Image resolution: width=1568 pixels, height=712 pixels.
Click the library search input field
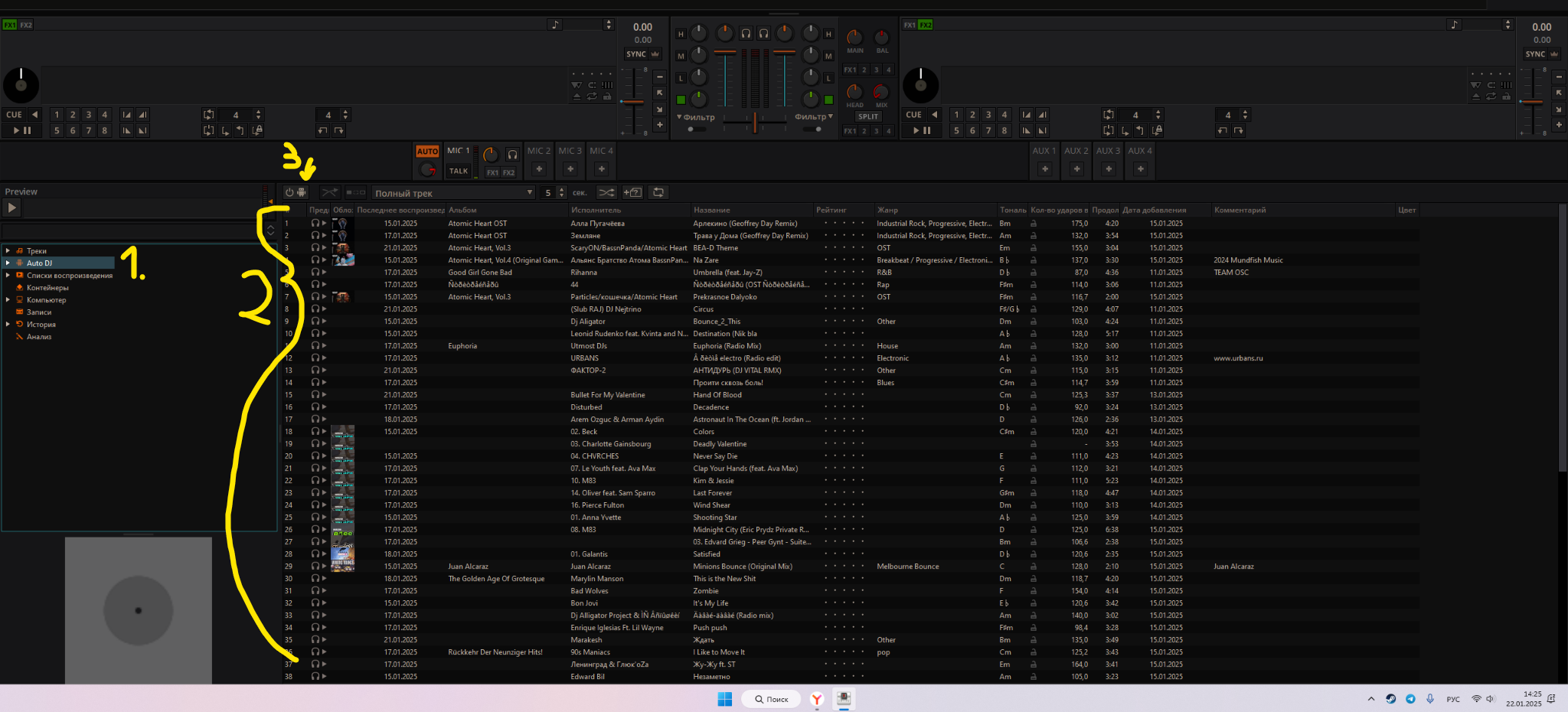132,230
